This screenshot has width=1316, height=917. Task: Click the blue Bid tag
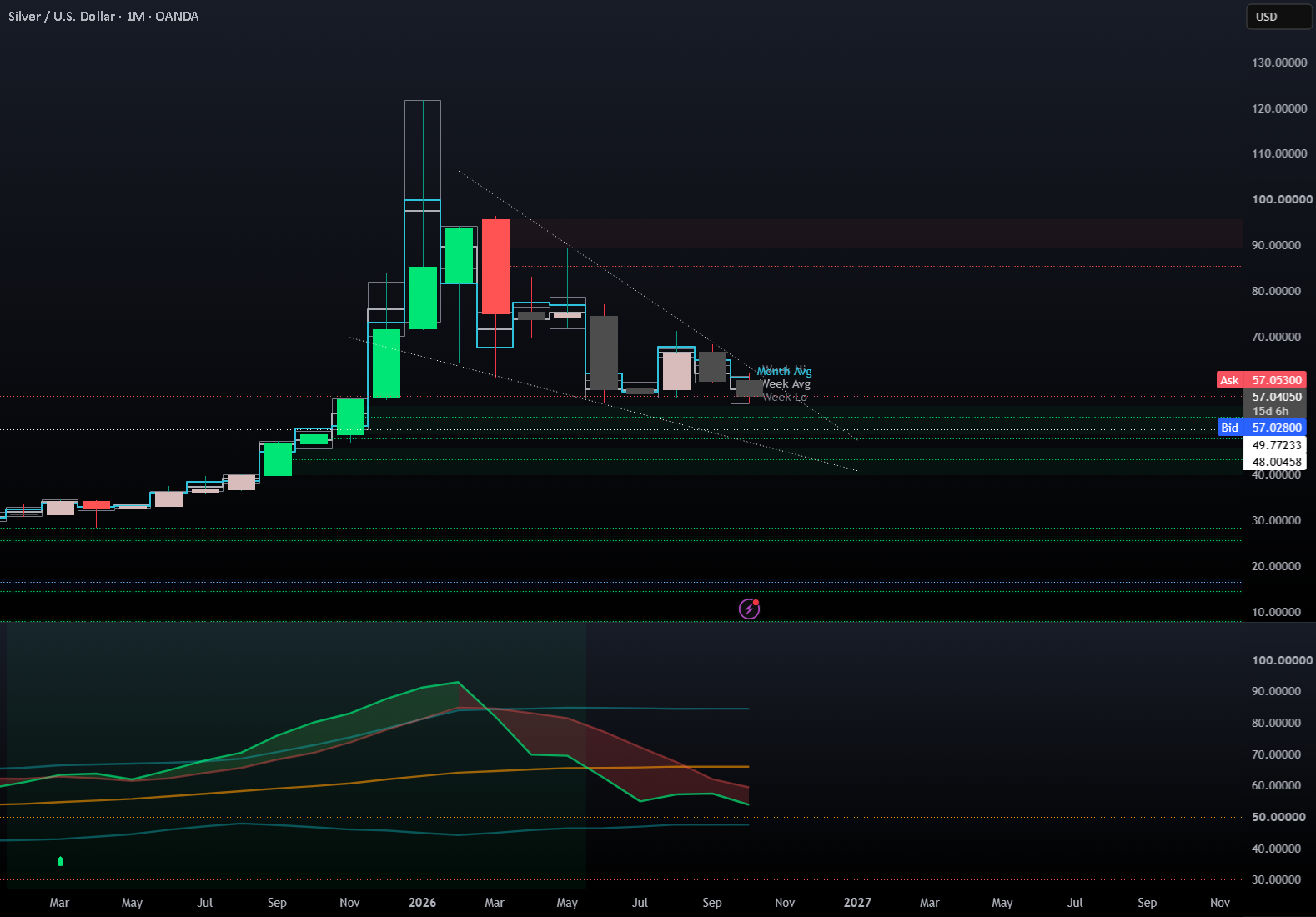coord(1229,428)
